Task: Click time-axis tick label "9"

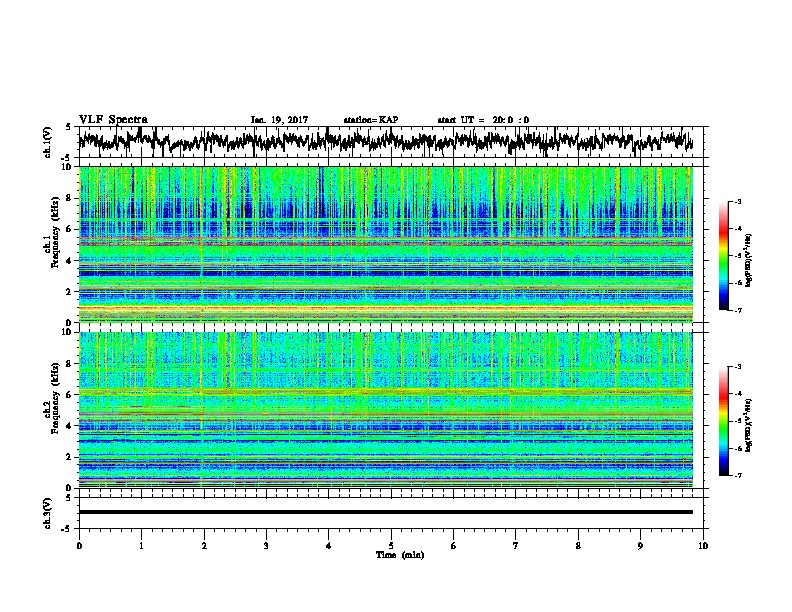Action: pos(640,546)
